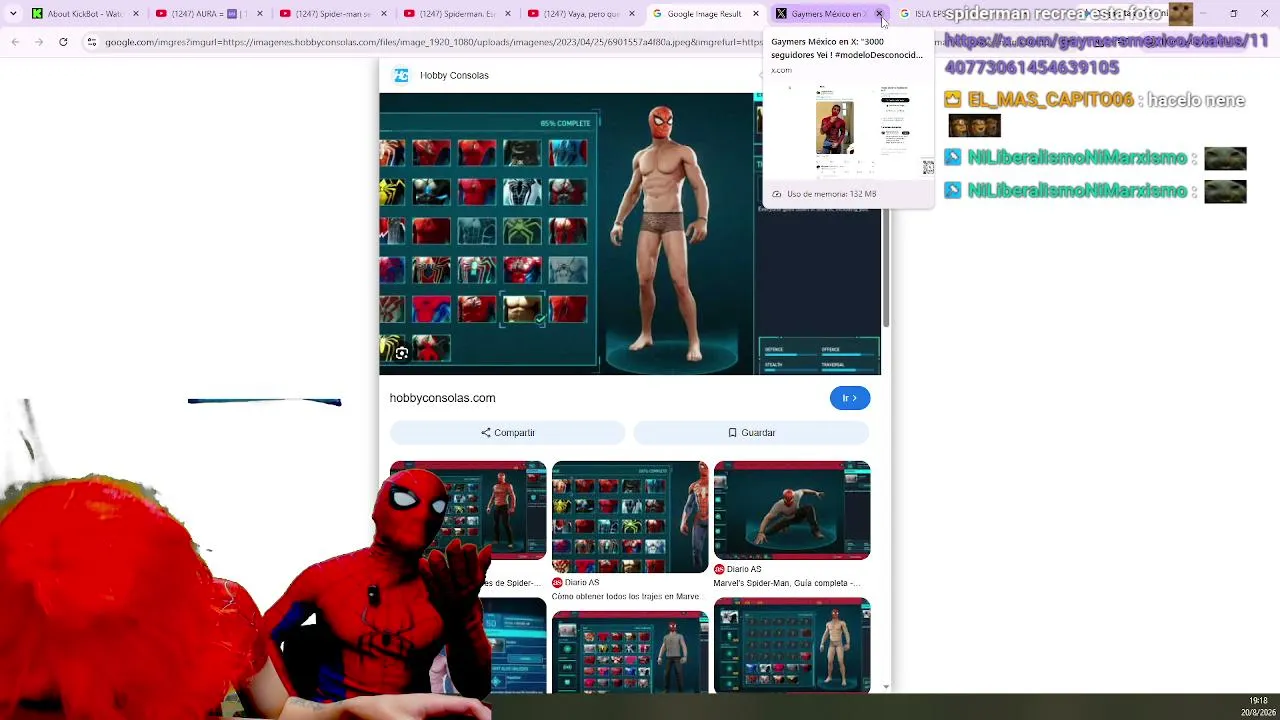Click the first NiLiberalismoNiMarxismo chat username
Screen dimensions: 1280x720
pyautogui.click(x=1077, y=158)
